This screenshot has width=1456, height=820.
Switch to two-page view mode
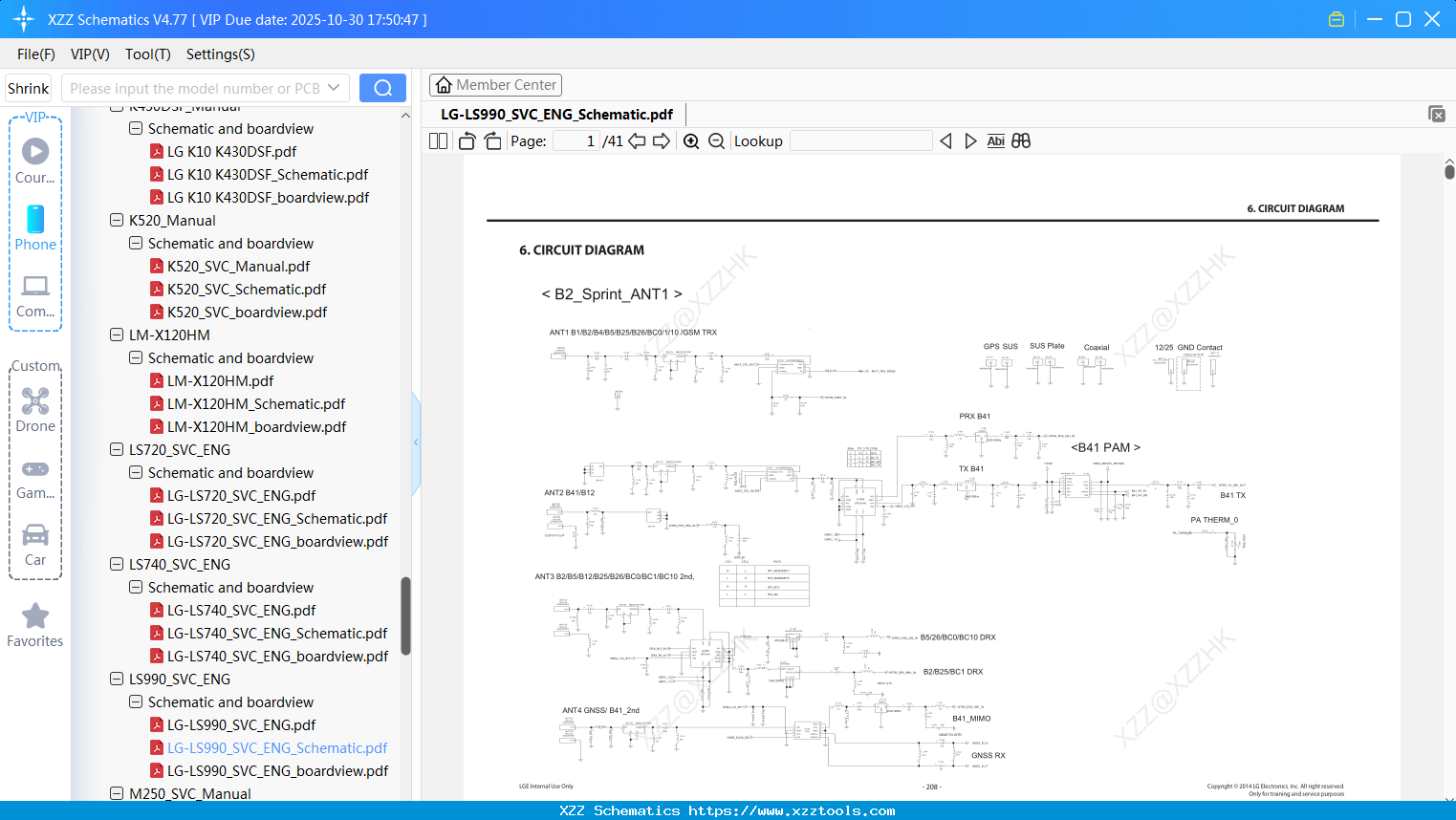(437, 140)
